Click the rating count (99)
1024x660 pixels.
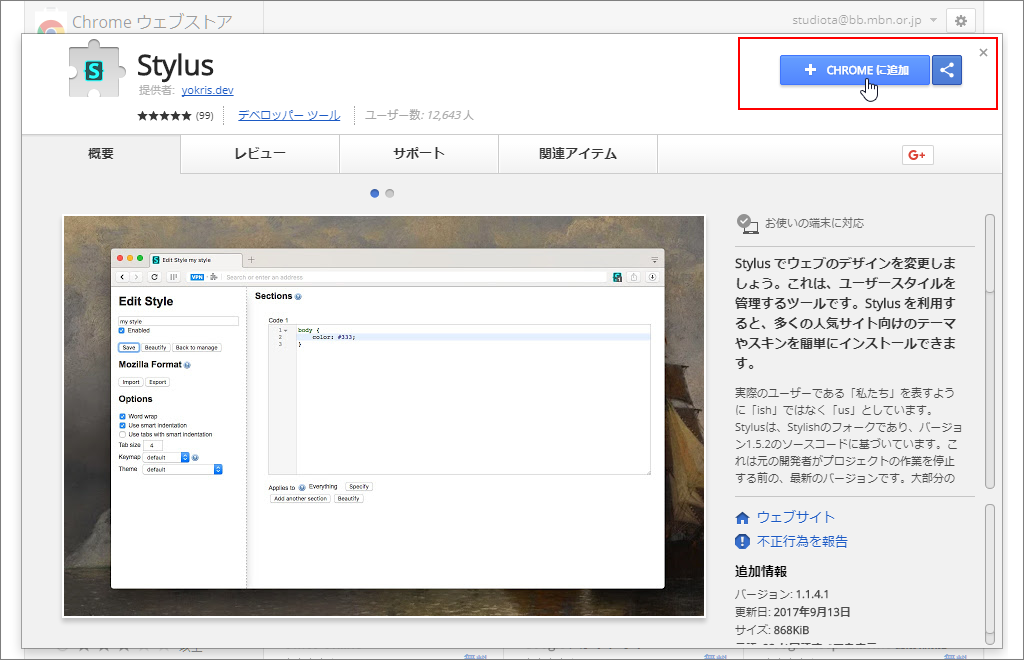pos(204,116)
